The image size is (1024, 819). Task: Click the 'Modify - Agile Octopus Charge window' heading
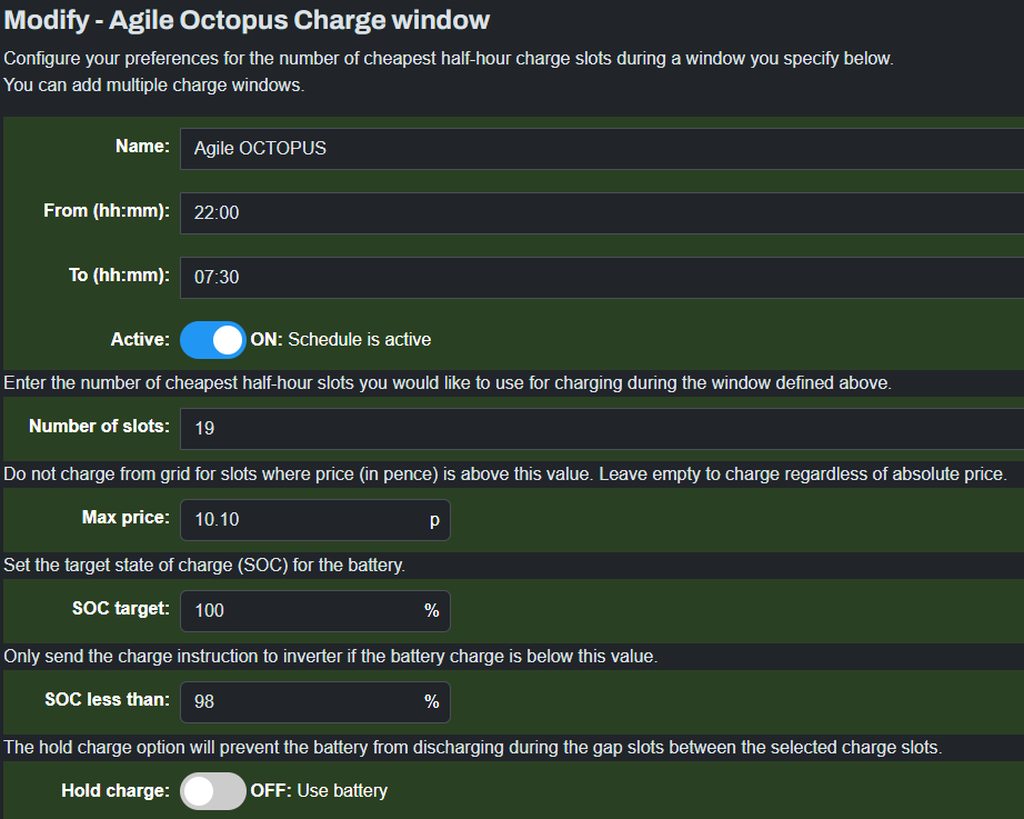point(247,19)
